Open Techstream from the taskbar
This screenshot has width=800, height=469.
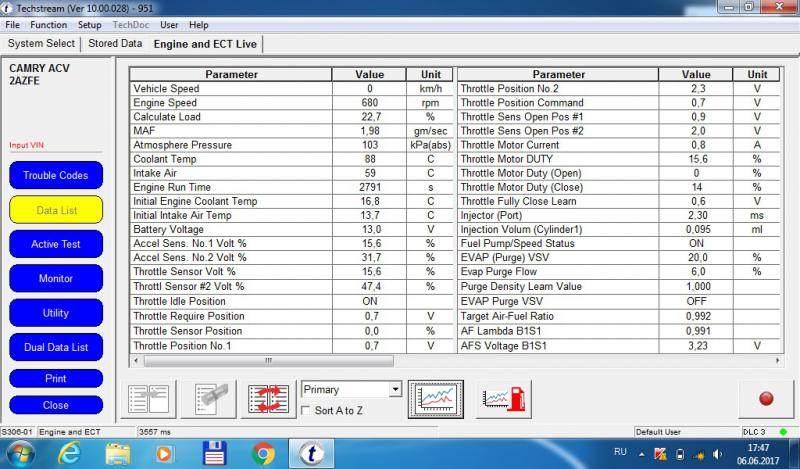311,453
